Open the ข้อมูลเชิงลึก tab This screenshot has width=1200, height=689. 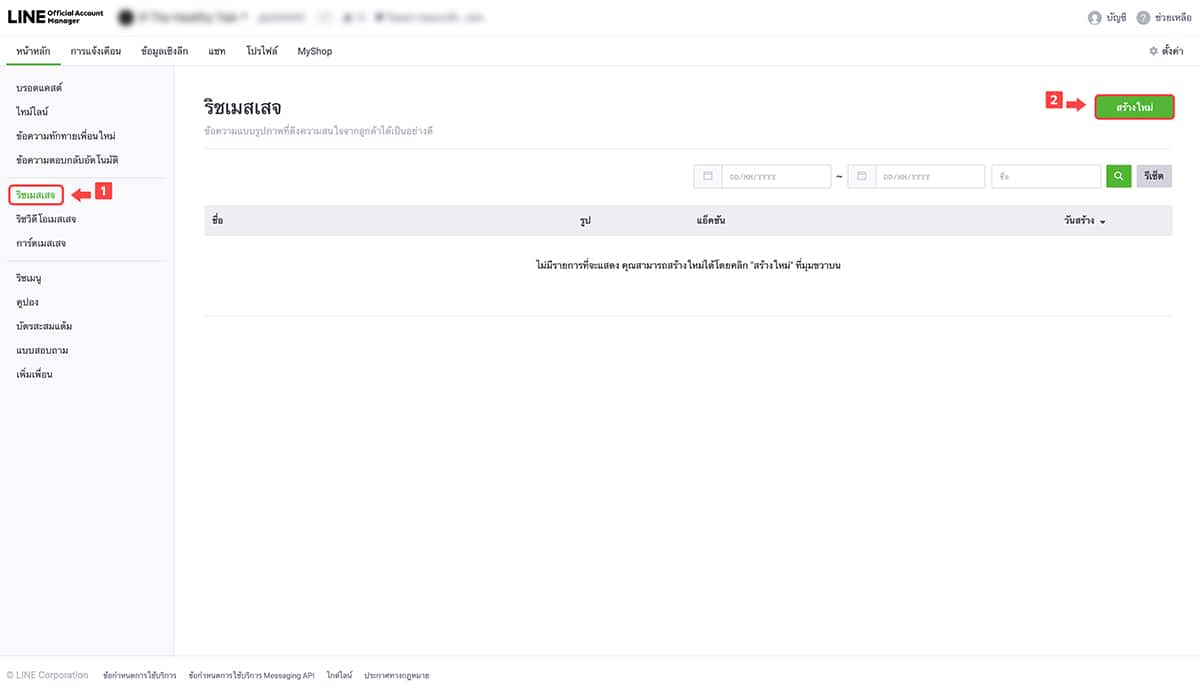point(165,51)
